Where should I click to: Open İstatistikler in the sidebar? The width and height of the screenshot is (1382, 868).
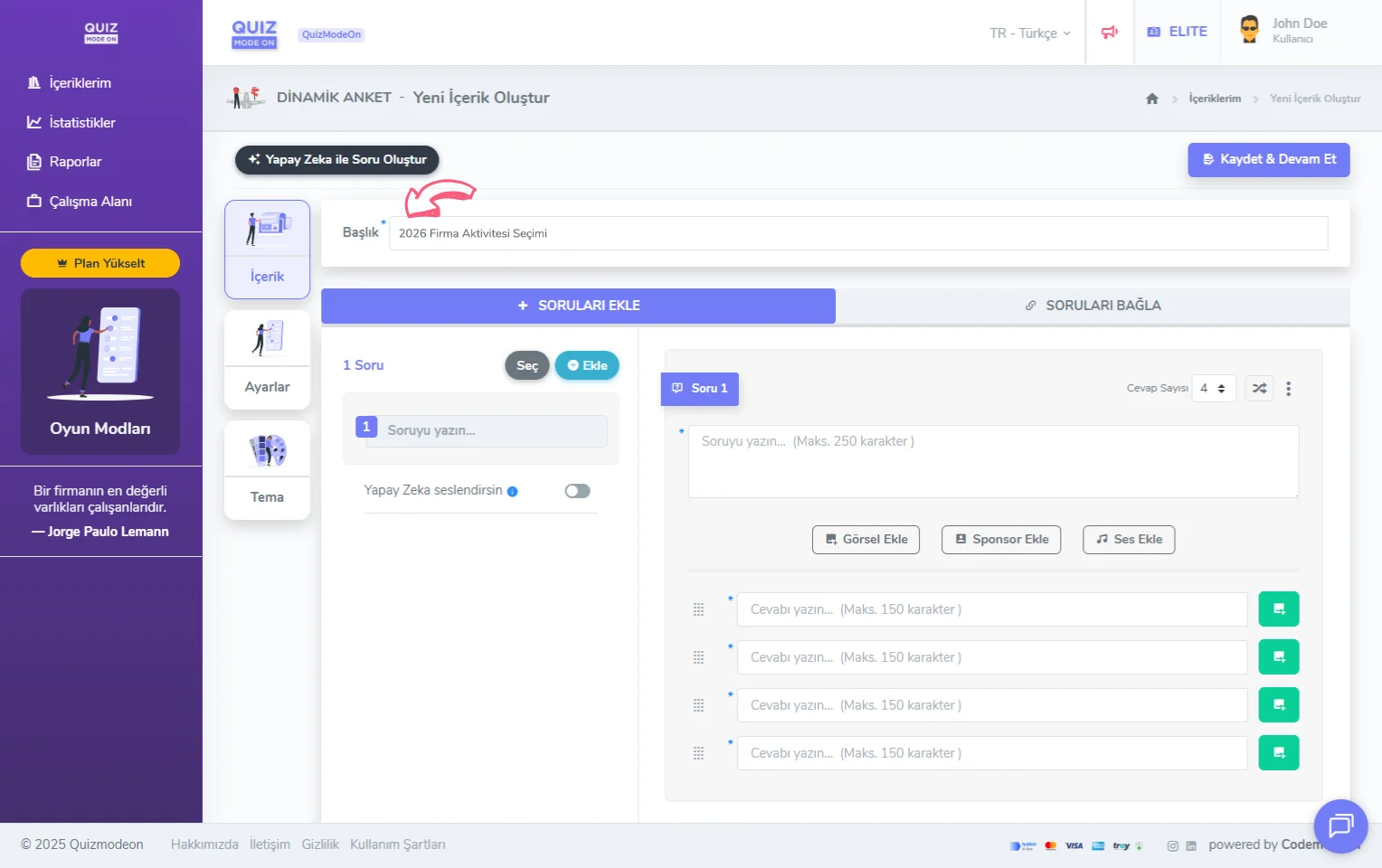pos(81,123)
